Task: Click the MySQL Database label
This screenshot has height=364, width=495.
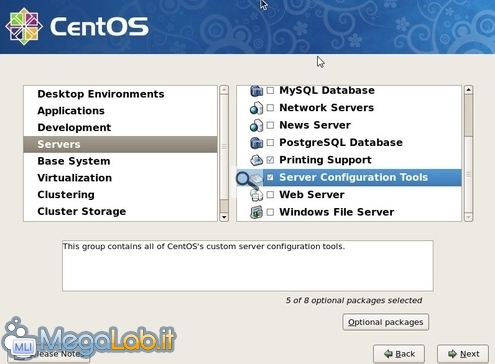Action: pos(327,90)
